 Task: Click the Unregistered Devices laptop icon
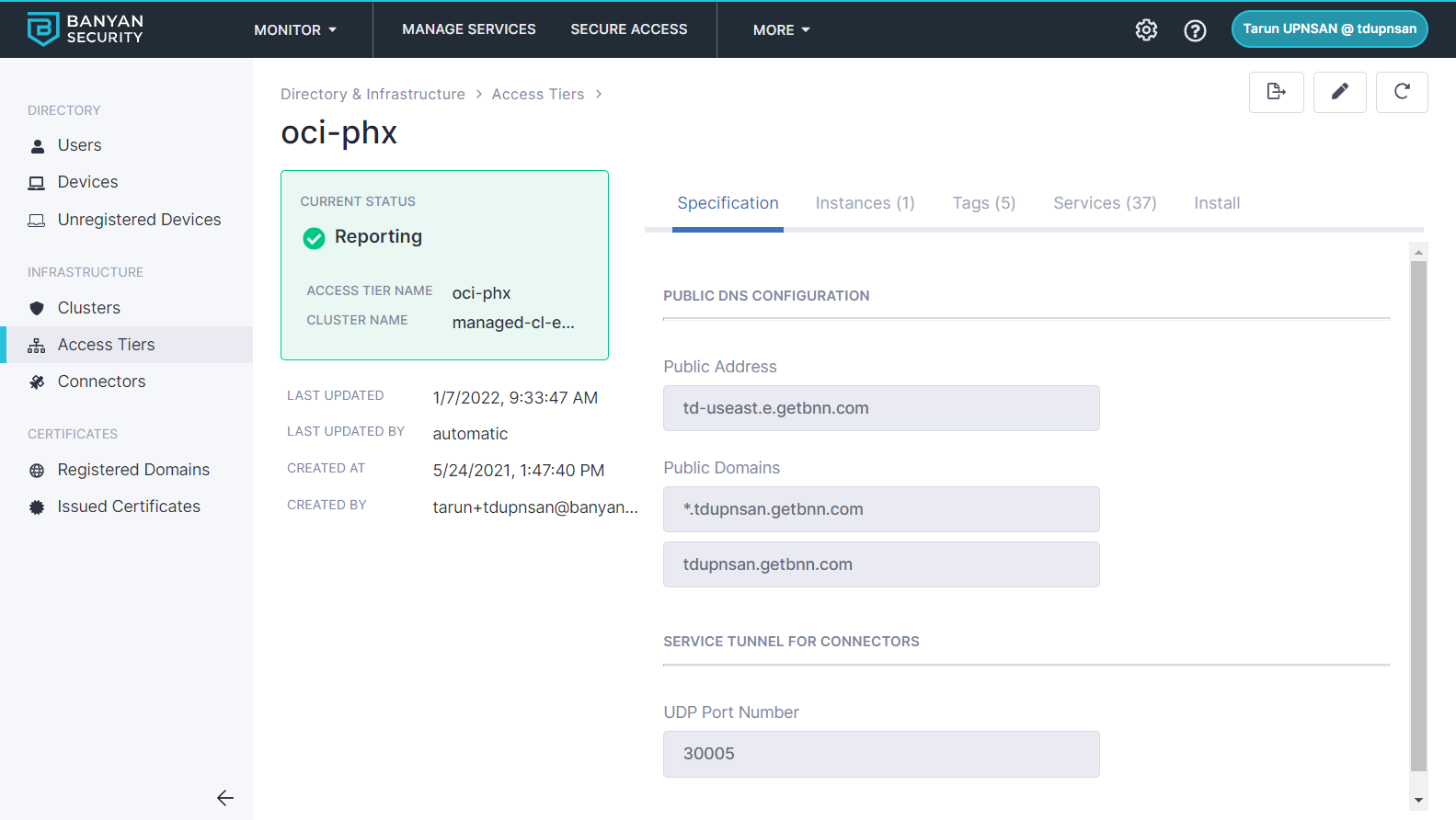pyautogui.click(x=37, y=221)
